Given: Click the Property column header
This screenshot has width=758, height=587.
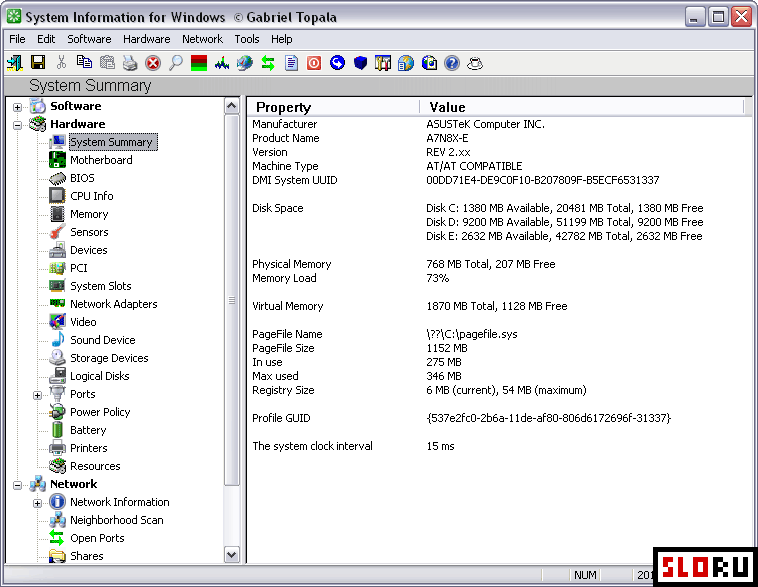Looking at the screenshot, I should [334, 107].
